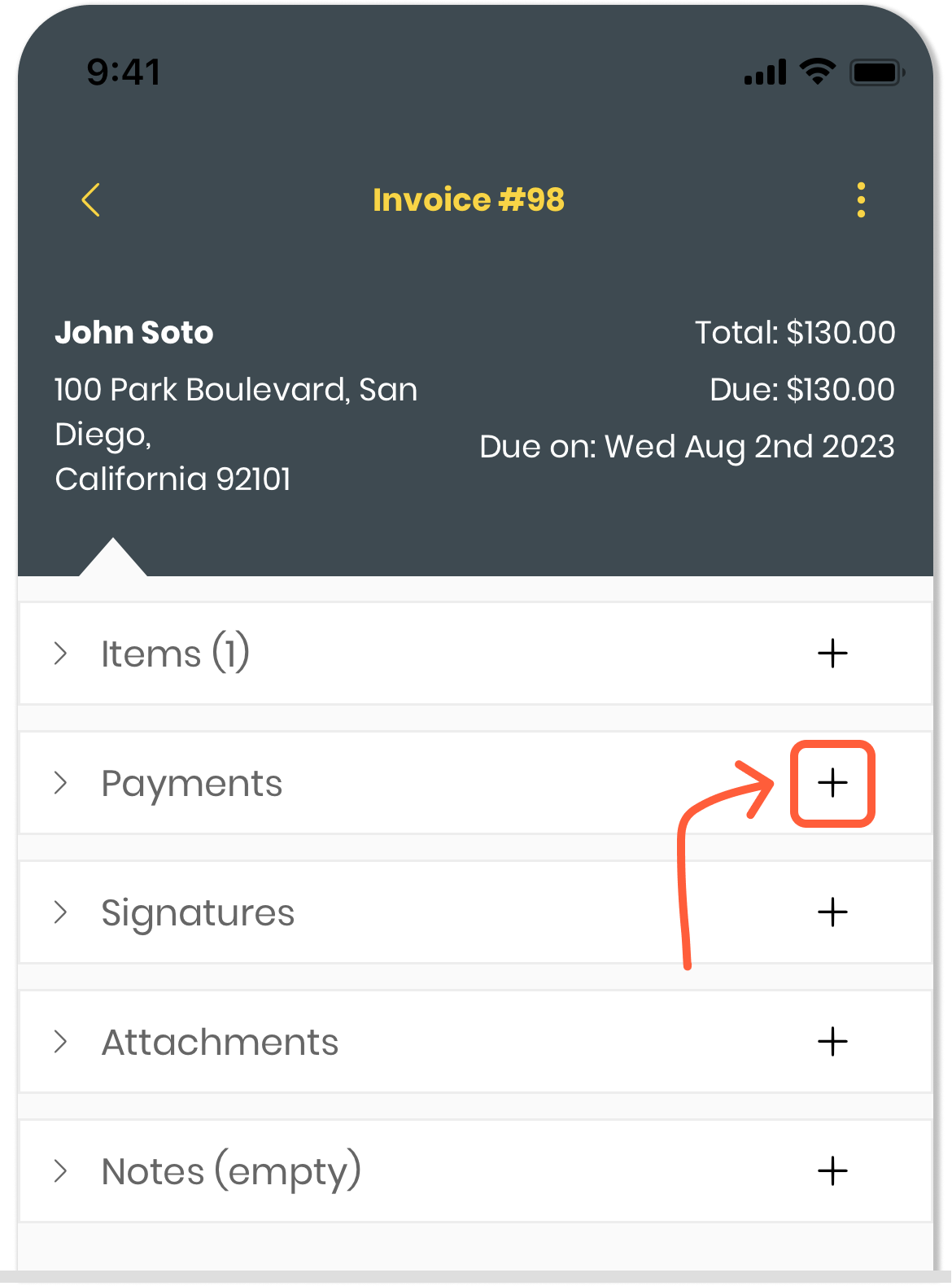Expand the Items (1) chevron
Viewport: 952px width, 1286px height.
60,654
